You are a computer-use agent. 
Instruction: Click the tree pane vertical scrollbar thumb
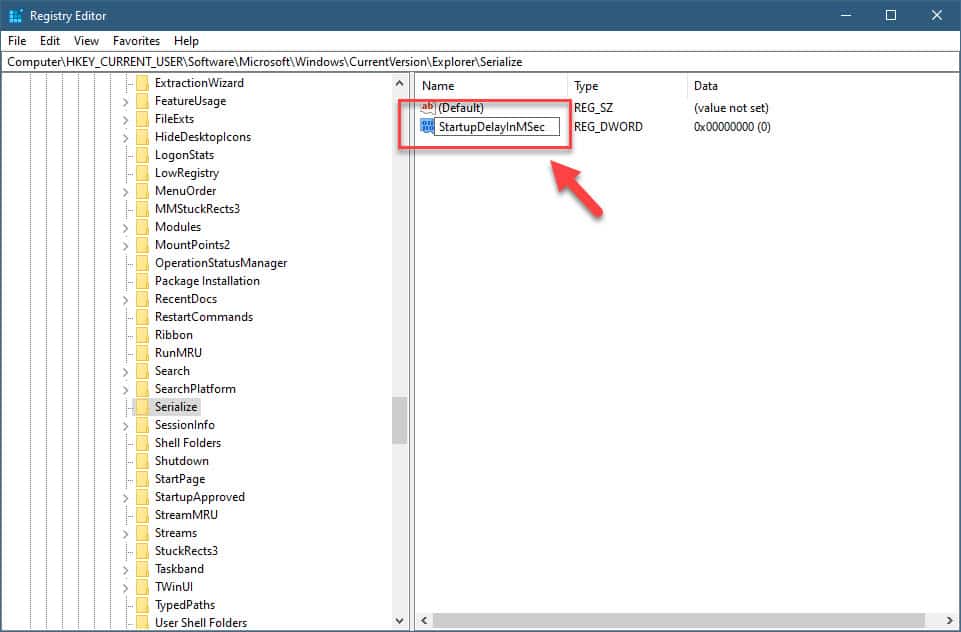(400, 420)
